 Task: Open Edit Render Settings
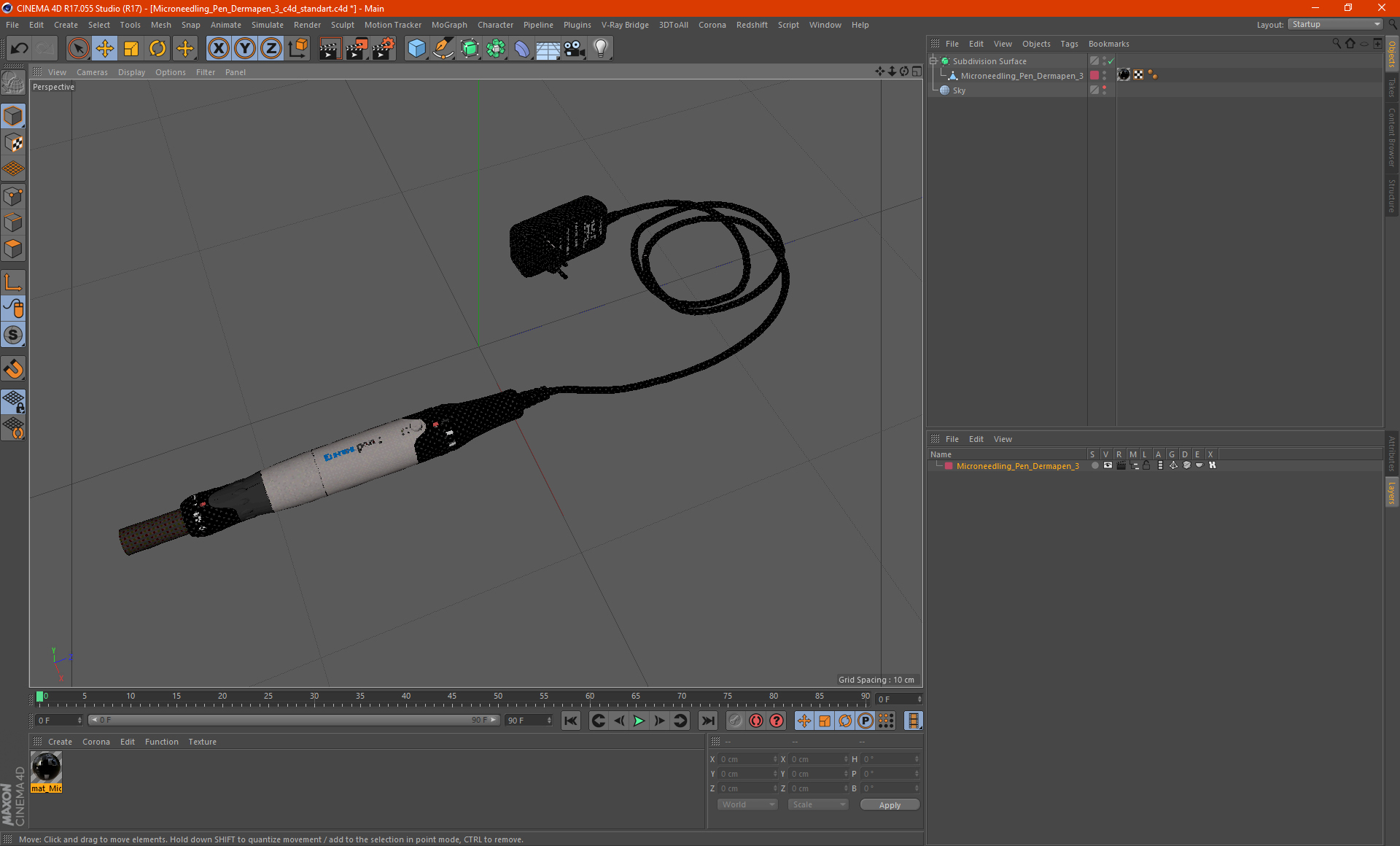coord(384,49)
